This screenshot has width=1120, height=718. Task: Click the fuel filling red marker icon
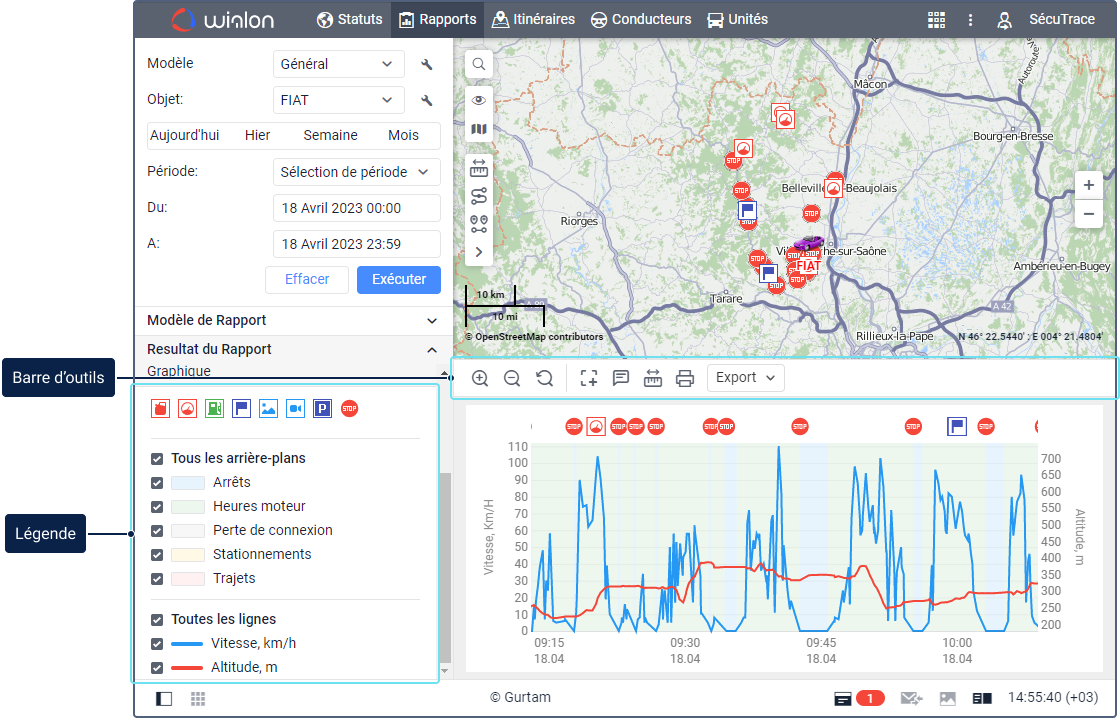[x=161, y=409]
